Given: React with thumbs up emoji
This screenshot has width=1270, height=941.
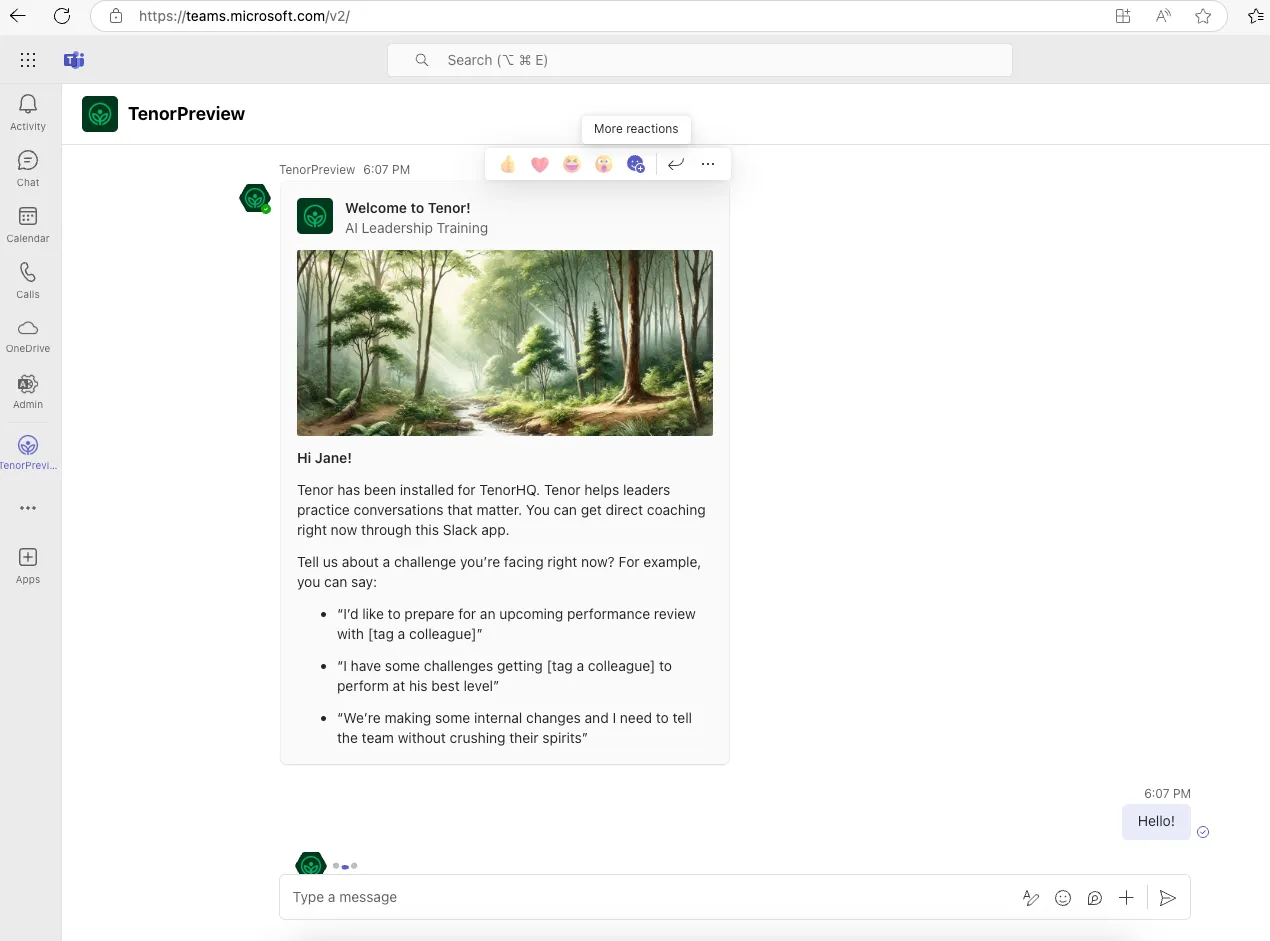Looking at the screenshot, I should coord(508,164).
